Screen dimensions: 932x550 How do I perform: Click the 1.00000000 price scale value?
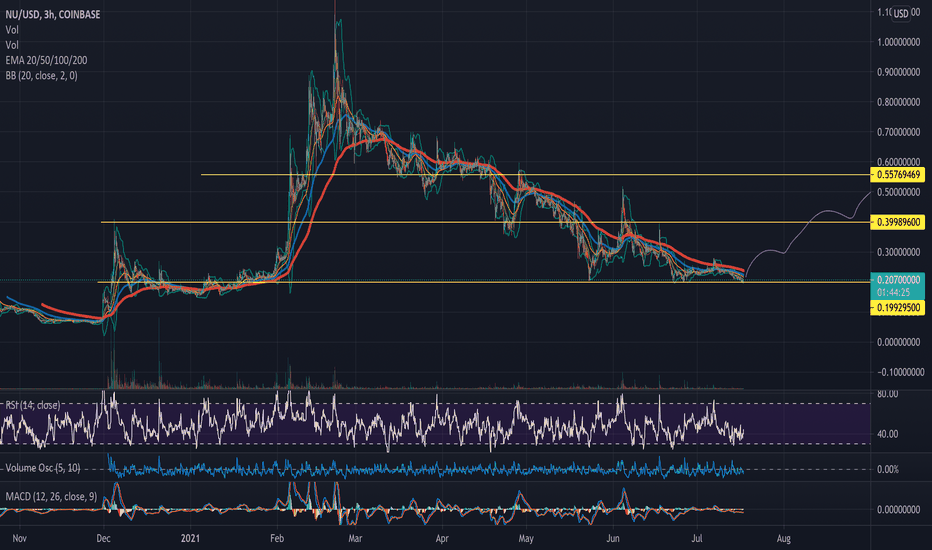pyautogui.click(x=898, y=42)
